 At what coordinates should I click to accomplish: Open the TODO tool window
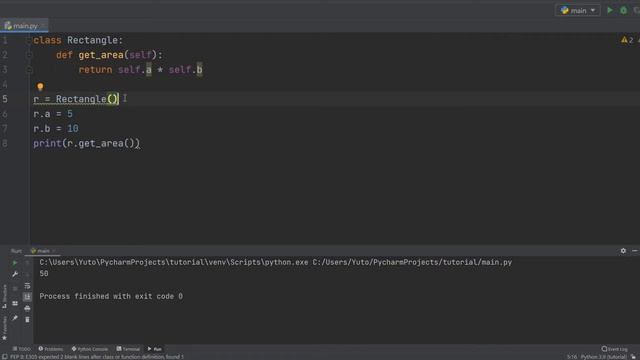point(22,349)
